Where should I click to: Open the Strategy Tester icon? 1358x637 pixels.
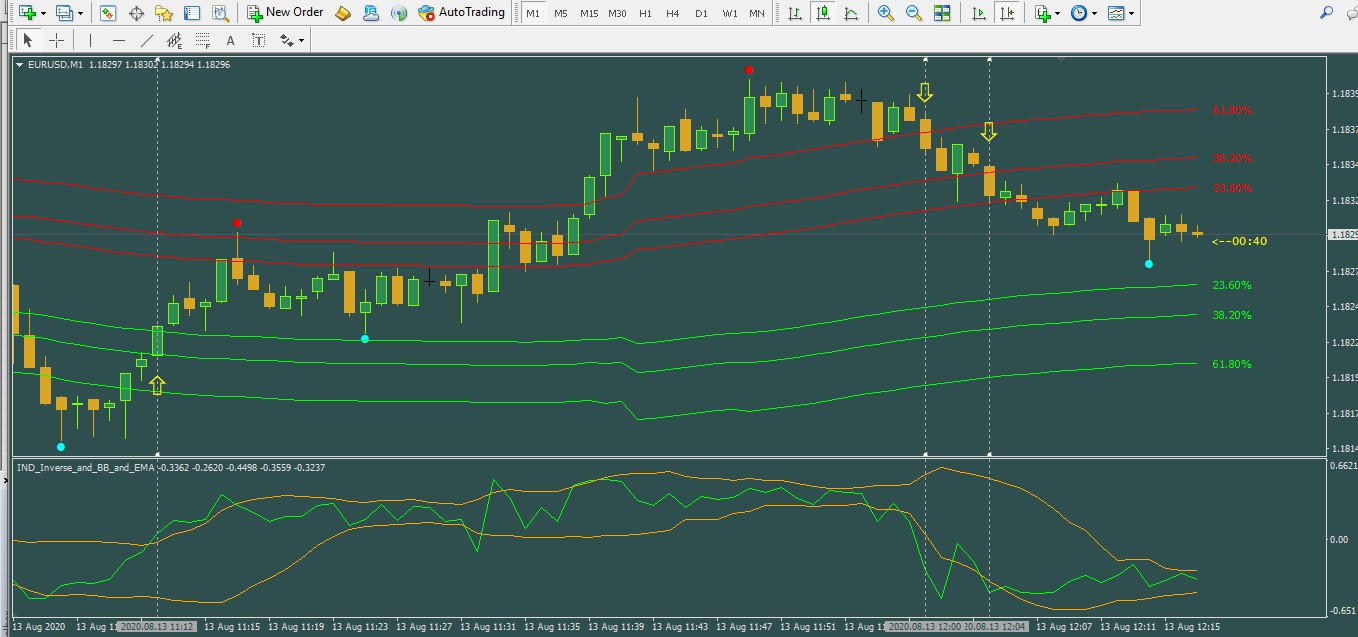[x=220, y=13]
